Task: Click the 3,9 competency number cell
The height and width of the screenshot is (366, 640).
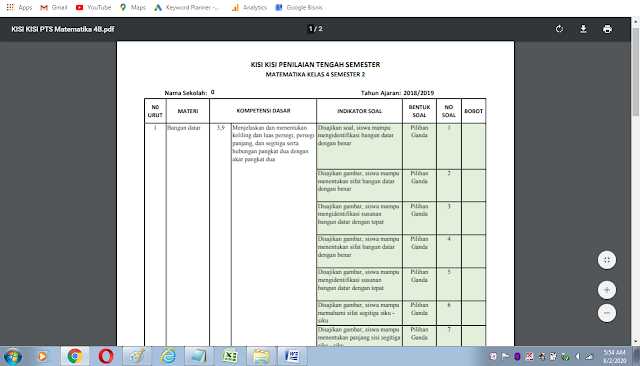Action: [x=220, y=128]
